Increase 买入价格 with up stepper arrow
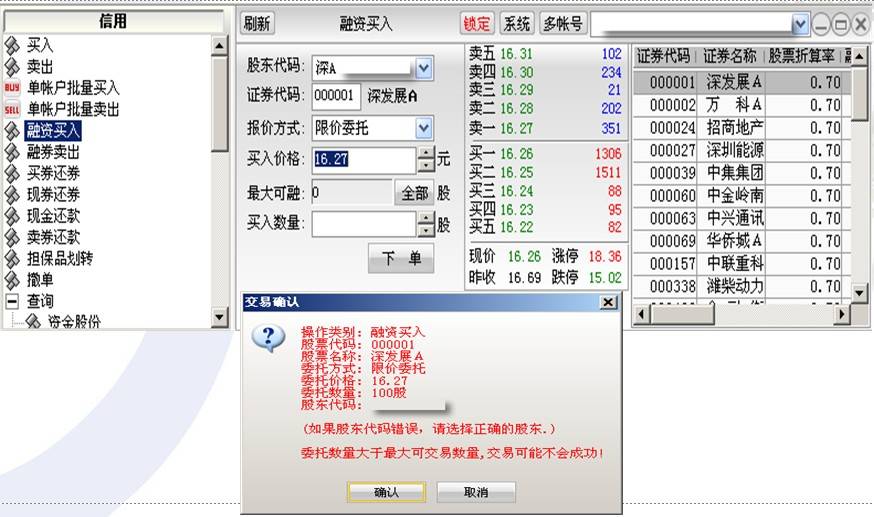This screenshot has height=517, width=874. point(426,153)
